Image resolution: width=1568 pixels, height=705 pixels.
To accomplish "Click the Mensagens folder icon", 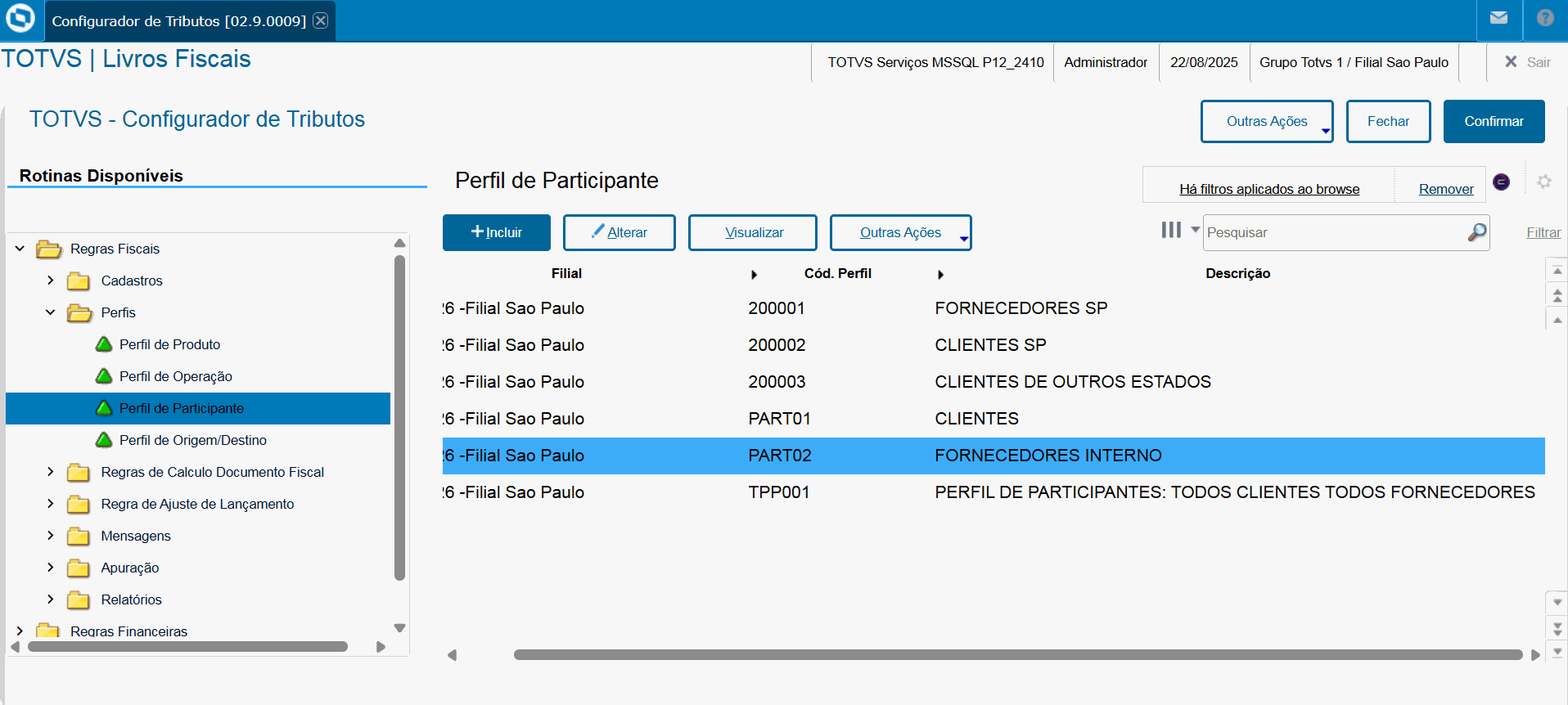I will coord(79,537).
